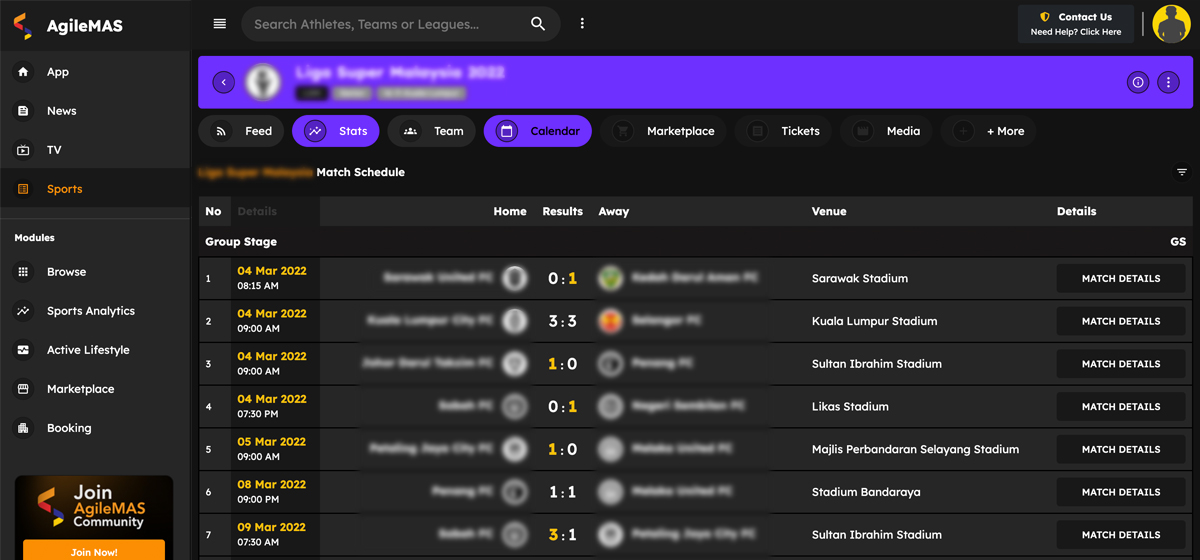This screenshot has height=560, width=1200.
Task: Switch to the Calendar tab
Action: 538,131
